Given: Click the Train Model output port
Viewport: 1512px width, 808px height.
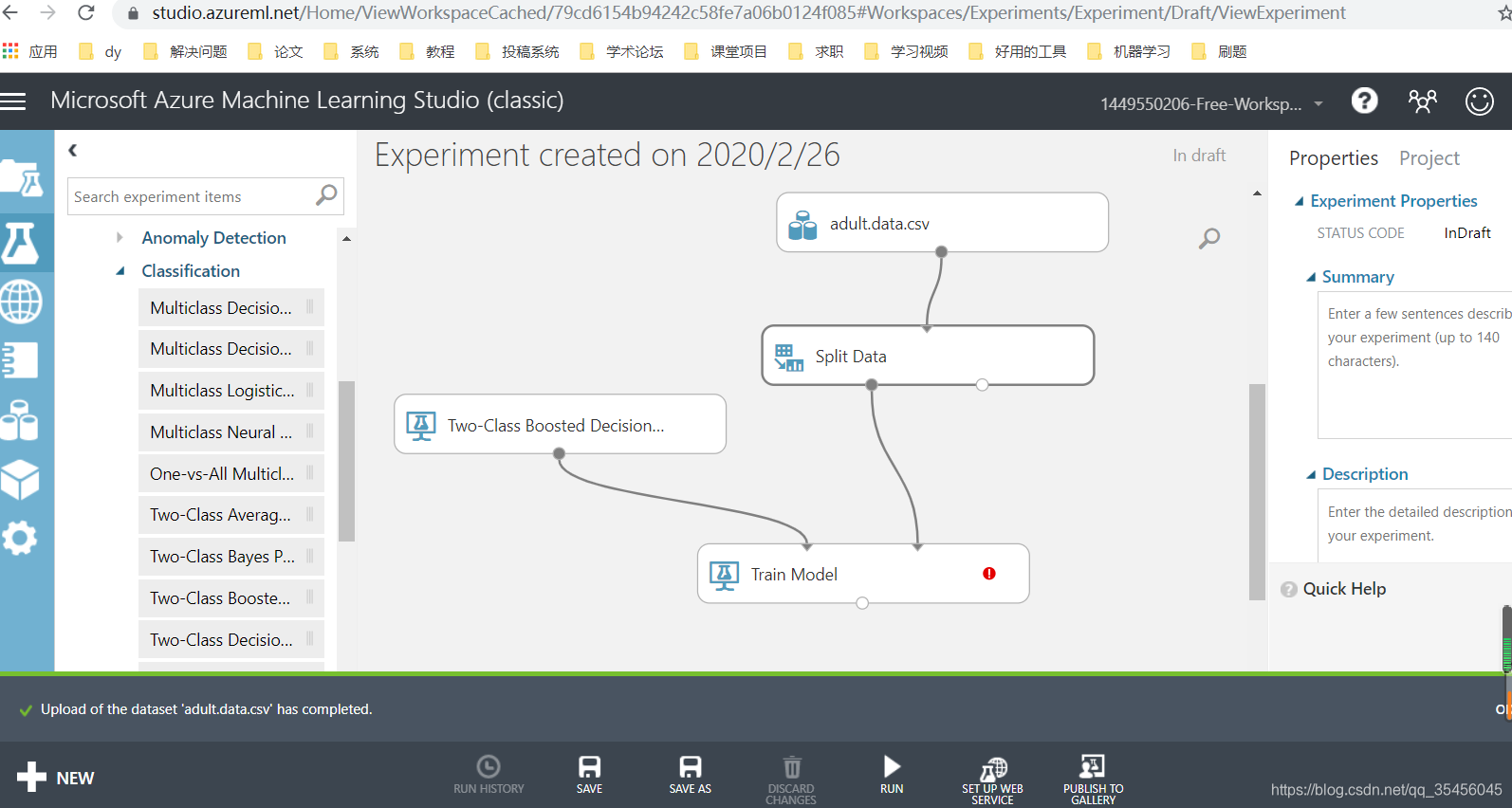Looking at the screenshot, I should click(862, 602).
